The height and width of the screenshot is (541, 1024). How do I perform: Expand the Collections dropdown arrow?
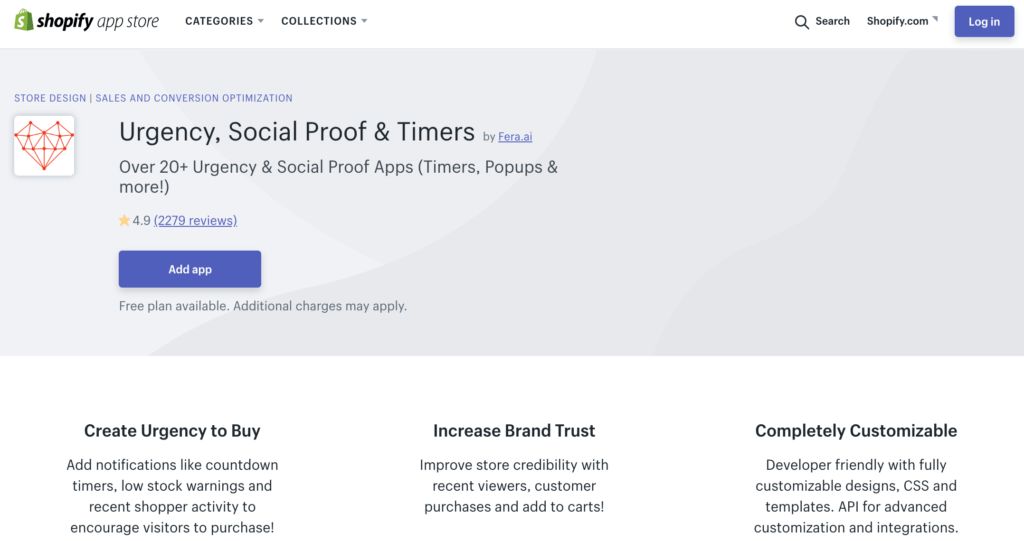pos(364,21)
